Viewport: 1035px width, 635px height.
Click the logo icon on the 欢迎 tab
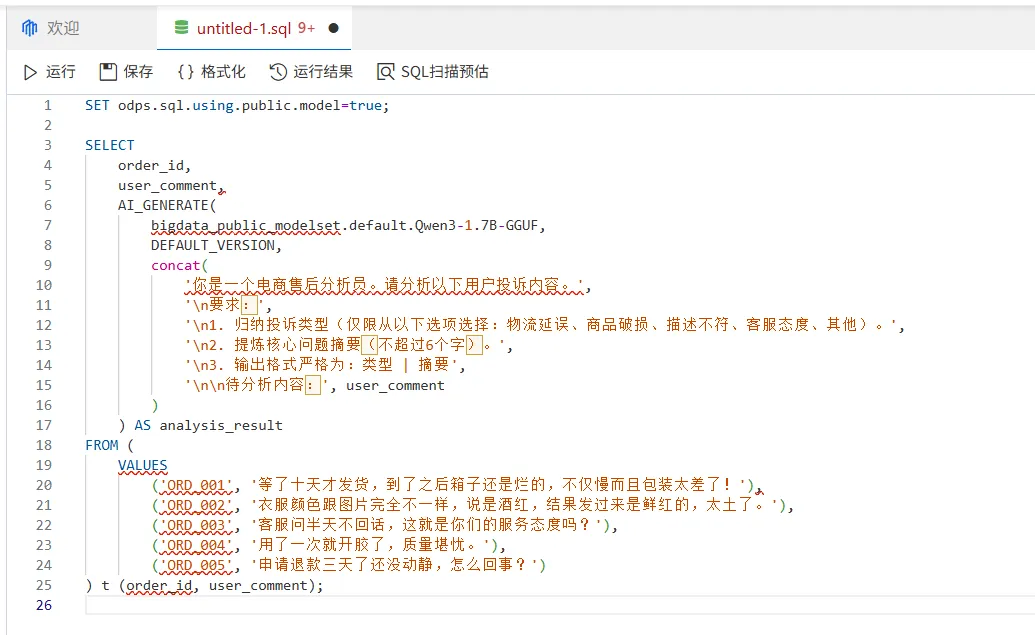tap(29, 28)
